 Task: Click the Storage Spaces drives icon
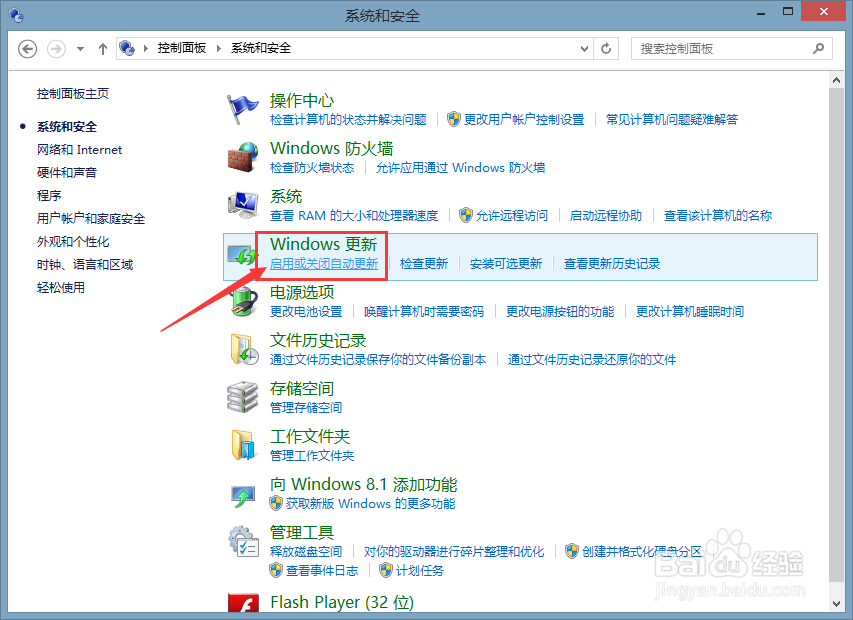(242, 397)
